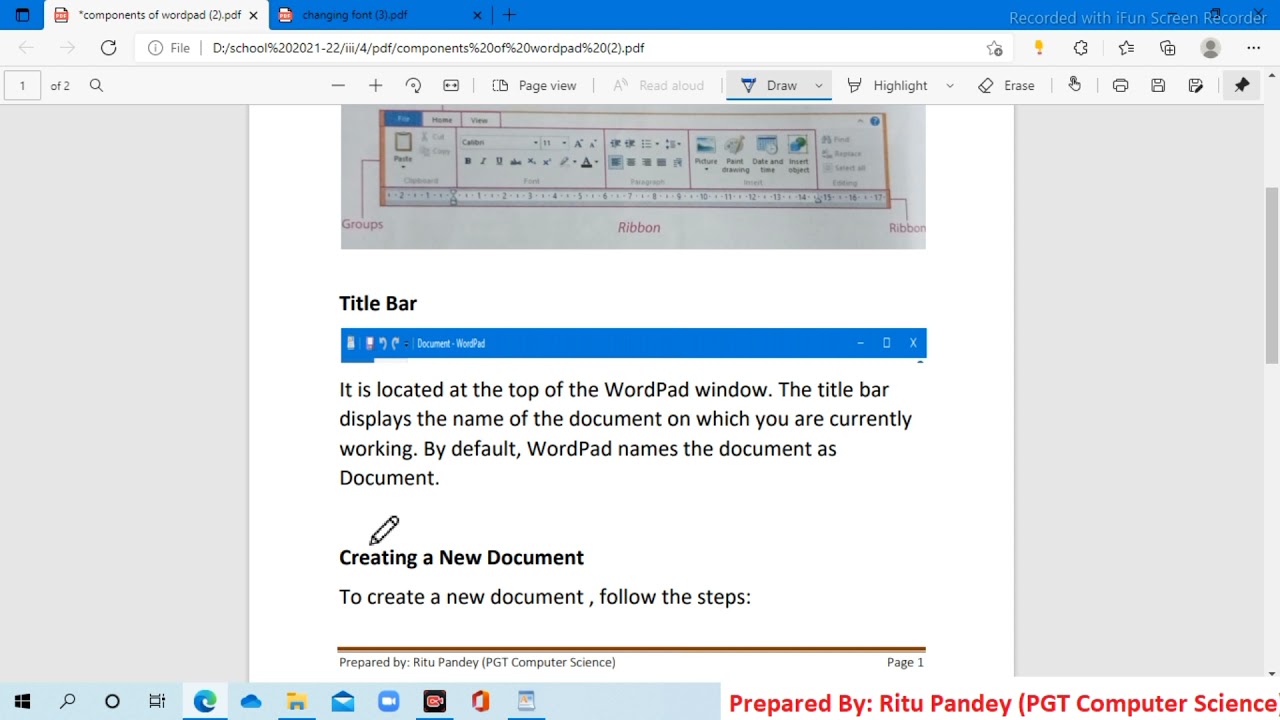The width and height of the screenshot is (1280, 720).
Task: Click the Title Bar heading
Action: point(378,303)
